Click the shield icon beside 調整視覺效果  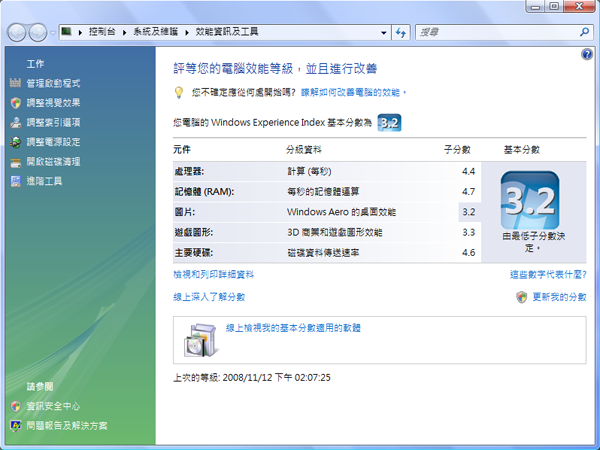[16, 103]
